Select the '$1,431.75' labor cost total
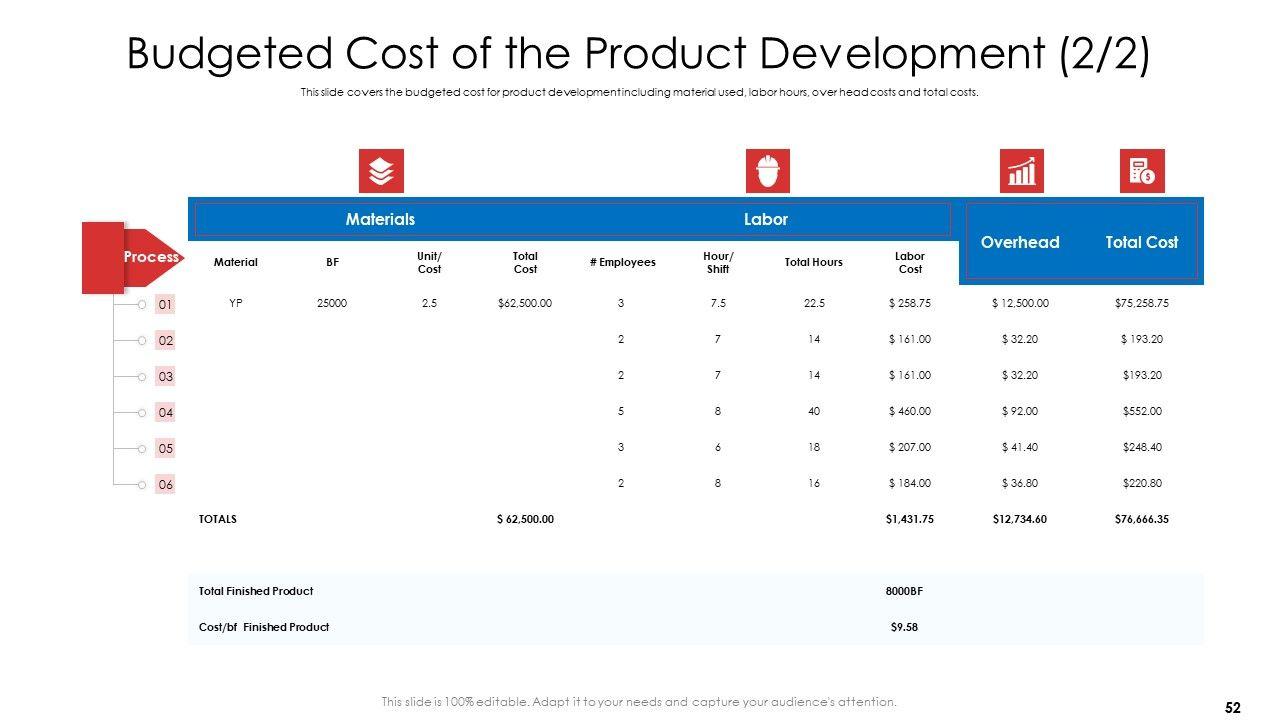 (910, 519)
